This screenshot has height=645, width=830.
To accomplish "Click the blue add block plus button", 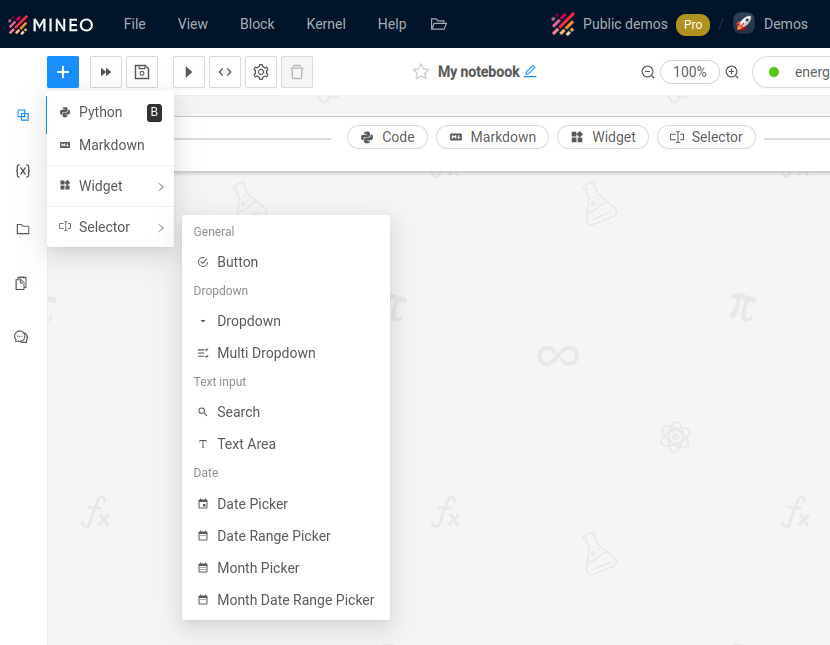I will click(62, 72).
